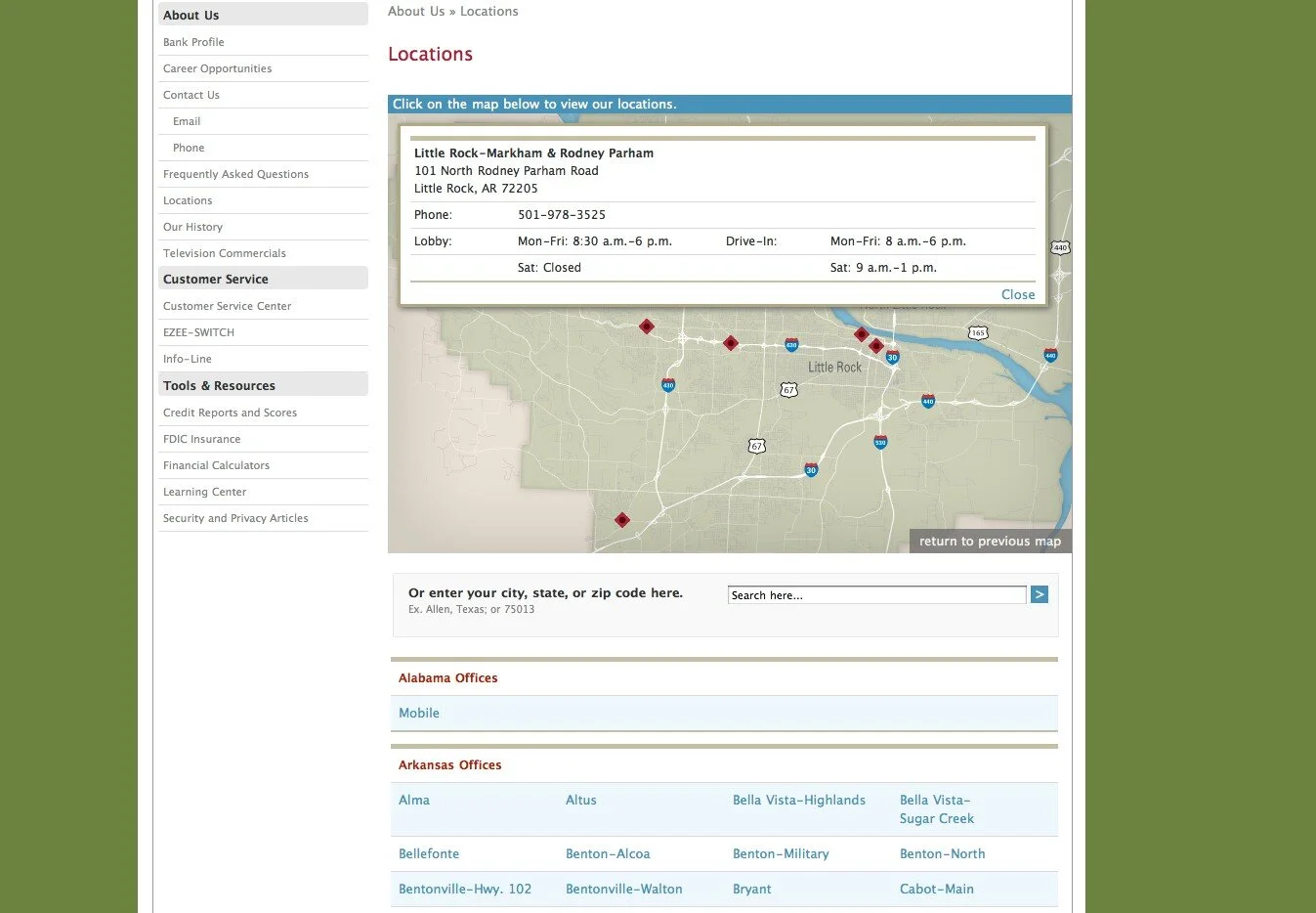Open Frequently Asked Questions
Image resolution: width=1316 pixels, height=913 pixels.
[x=235, y=174]
